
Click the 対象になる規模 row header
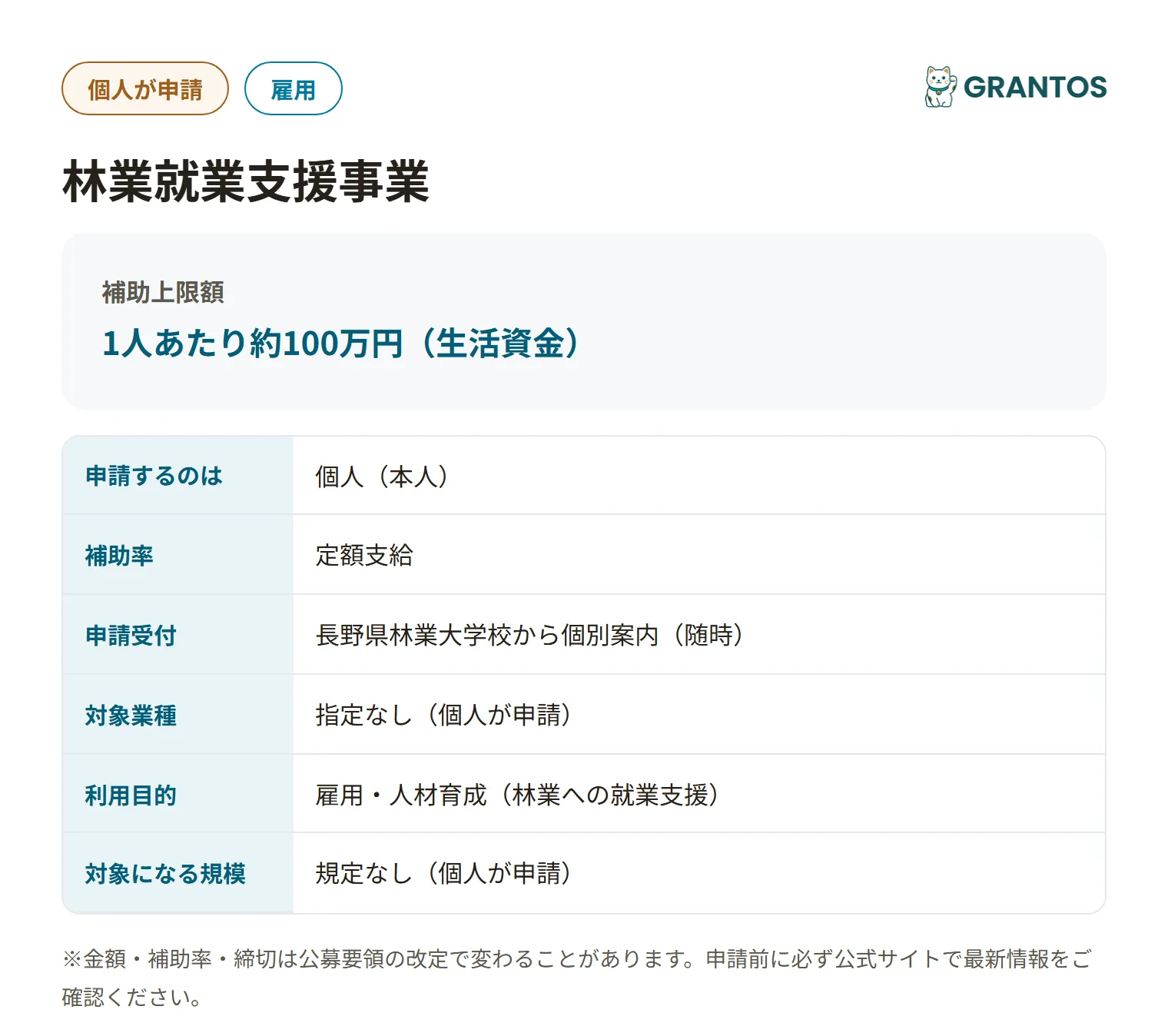coord(178,874)
